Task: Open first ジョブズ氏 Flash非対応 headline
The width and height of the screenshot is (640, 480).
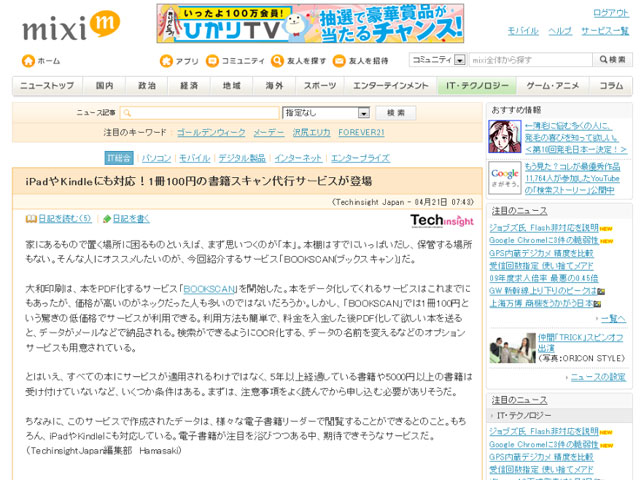Action: [544, 228]
